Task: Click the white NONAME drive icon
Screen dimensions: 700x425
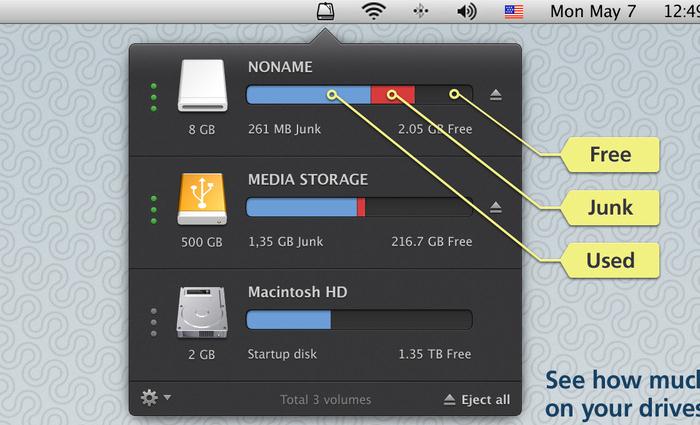Action: pyautogui.click(x=203, y=85)
